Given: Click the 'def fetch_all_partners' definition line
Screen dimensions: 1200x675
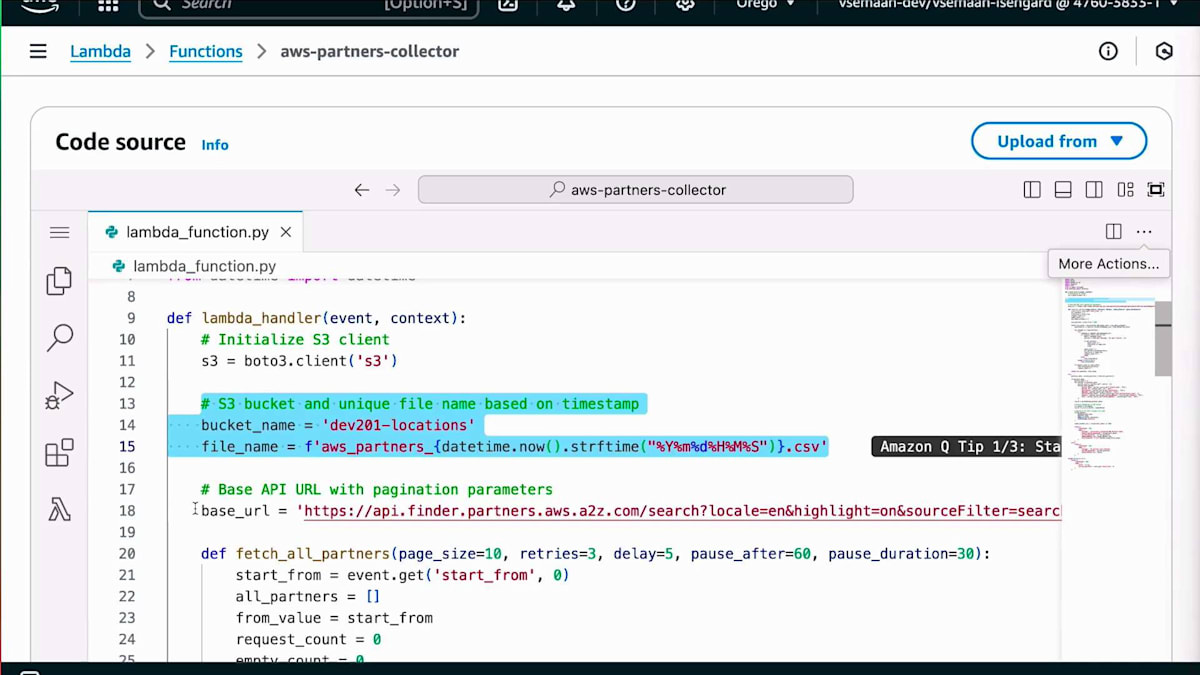Looking at the screenshot, I should [595, 553].
